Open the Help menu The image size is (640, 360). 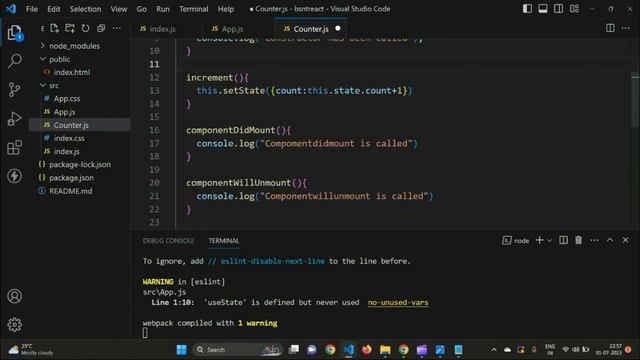point(226,9)
